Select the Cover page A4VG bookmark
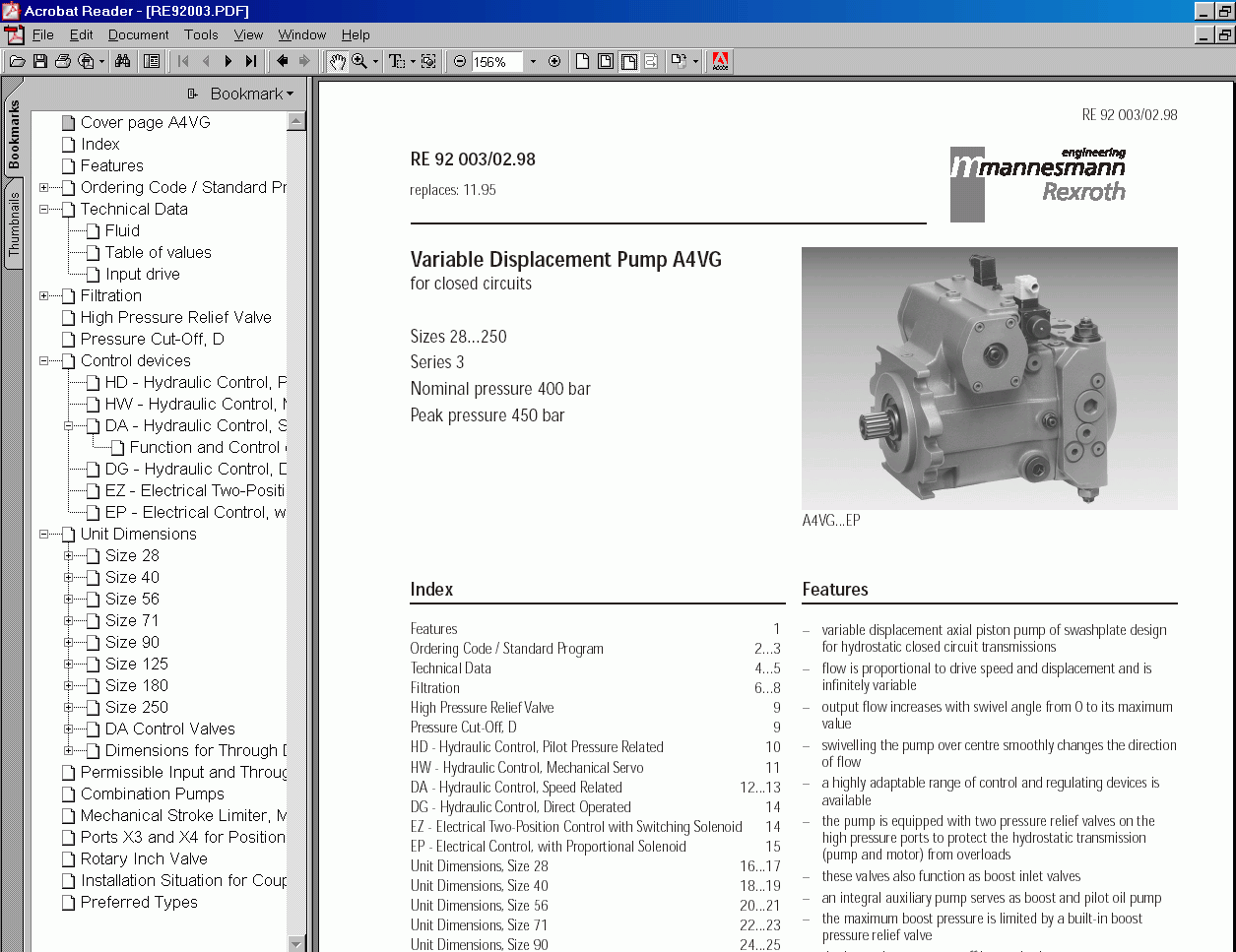 145,122
